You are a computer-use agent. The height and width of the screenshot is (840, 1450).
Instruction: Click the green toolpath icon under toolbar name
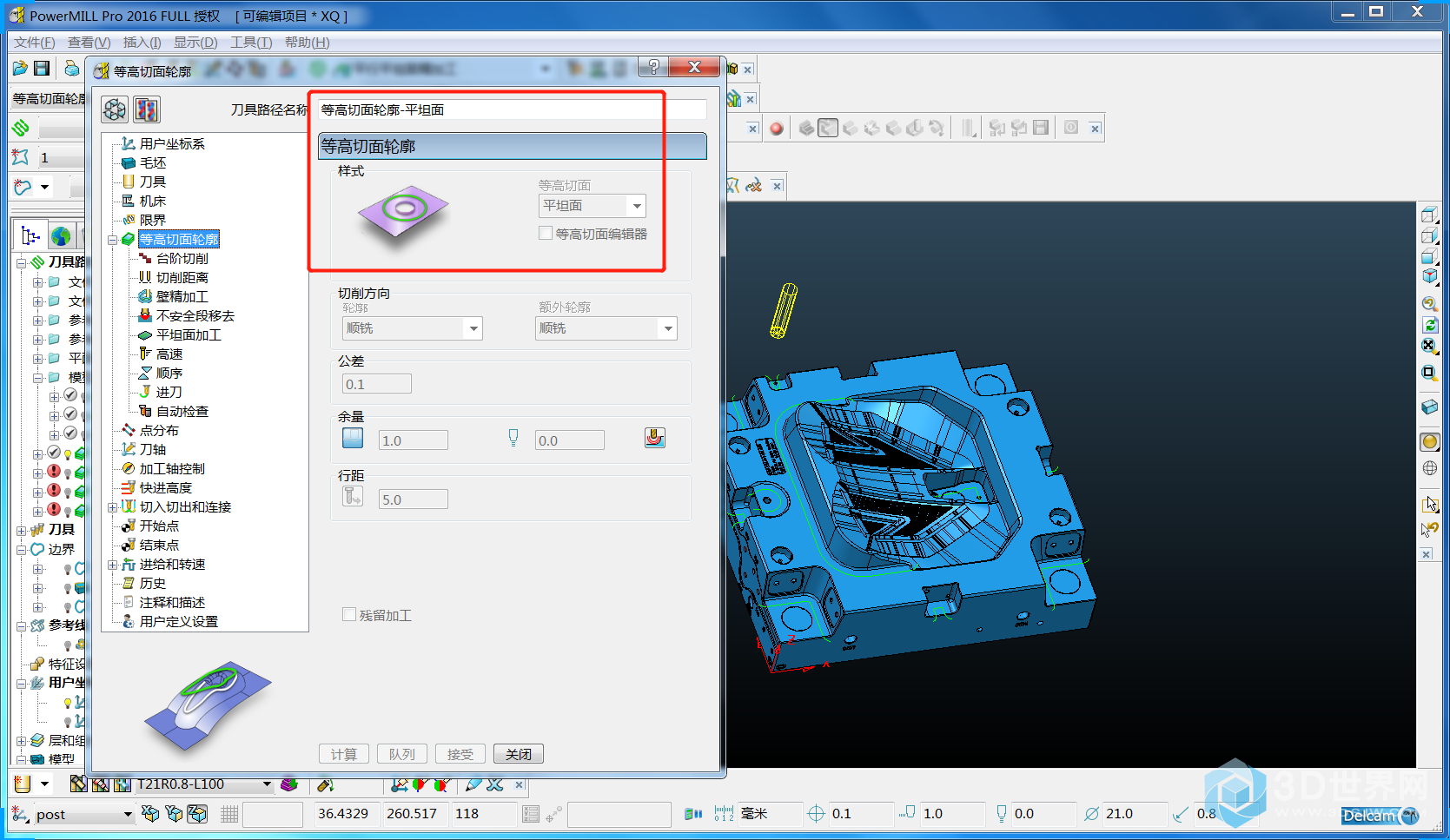[21, 129]
